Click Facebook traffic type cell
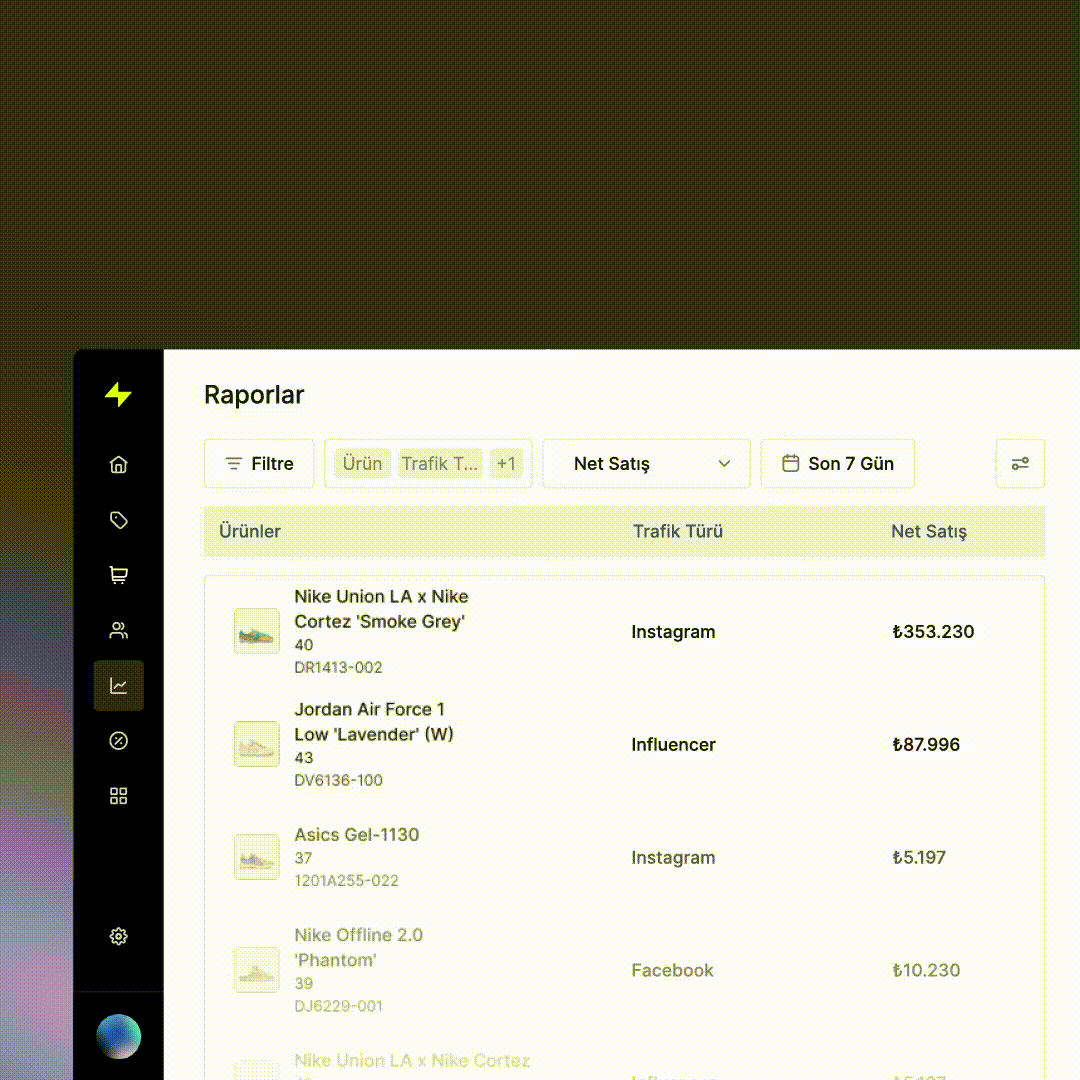This screenshot has width=1080, height=1080. (672, 970)
